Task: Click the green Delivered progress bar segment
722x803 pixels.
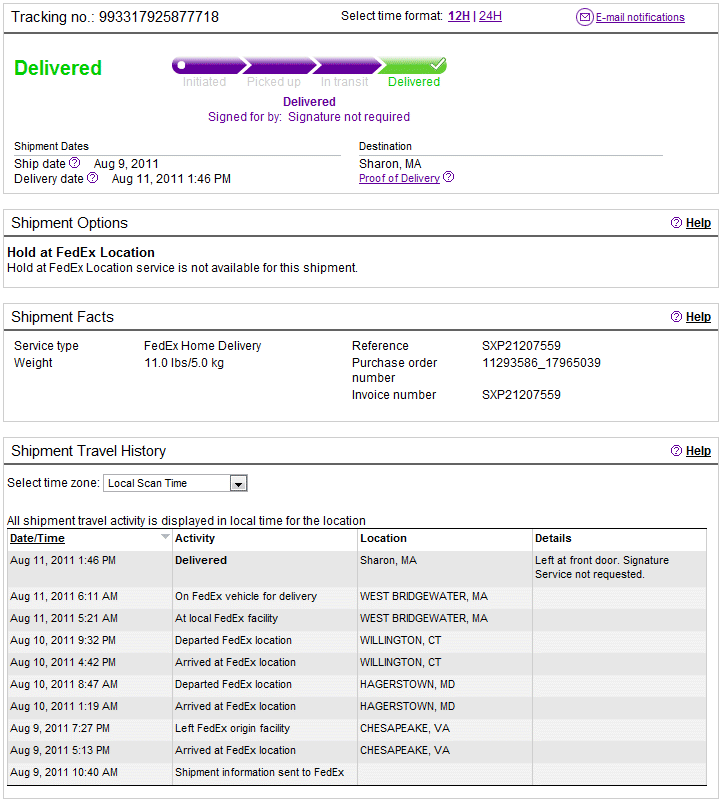Action: [412, 66]
